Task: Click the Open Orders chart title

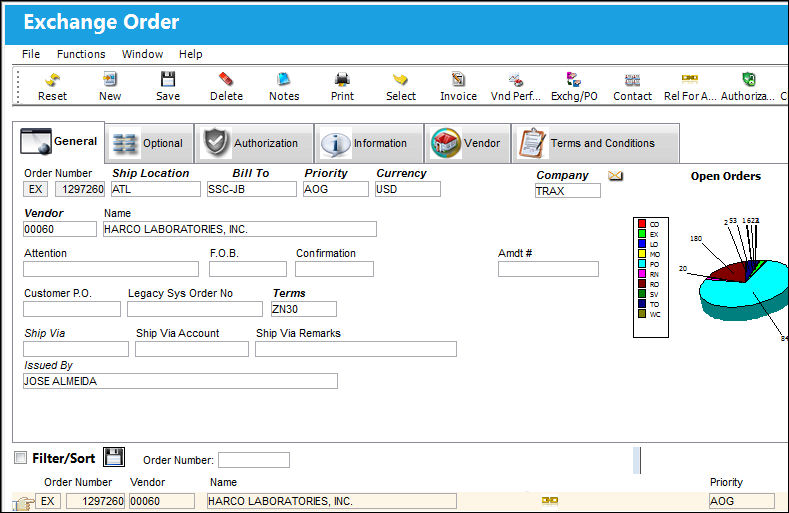Action: tap(726, 176)
